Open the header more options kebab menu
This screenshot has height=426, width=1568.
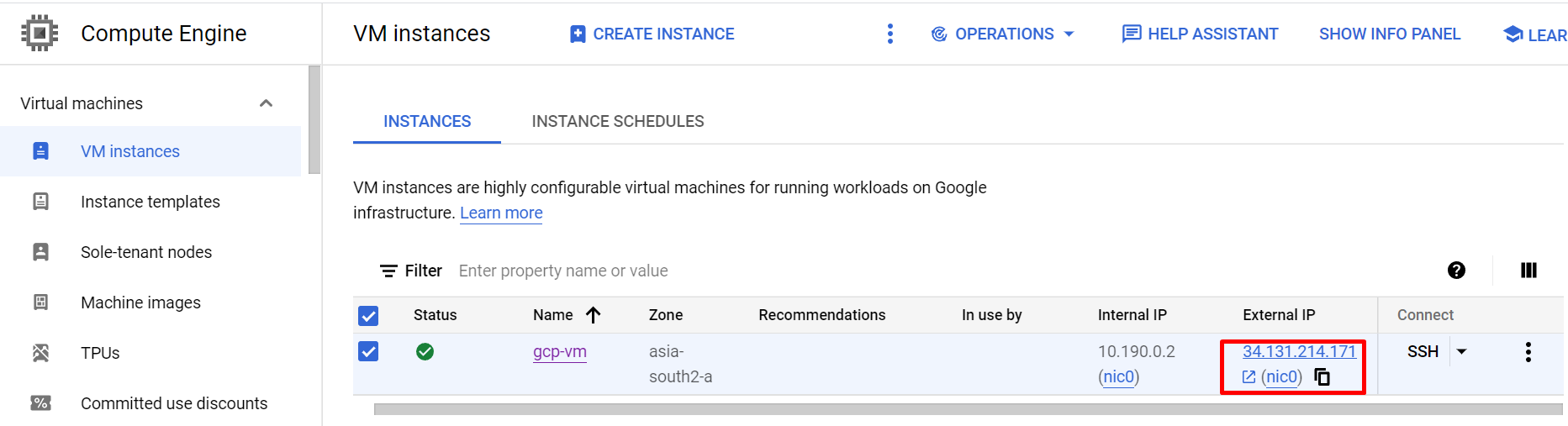[x=890, y=34]
